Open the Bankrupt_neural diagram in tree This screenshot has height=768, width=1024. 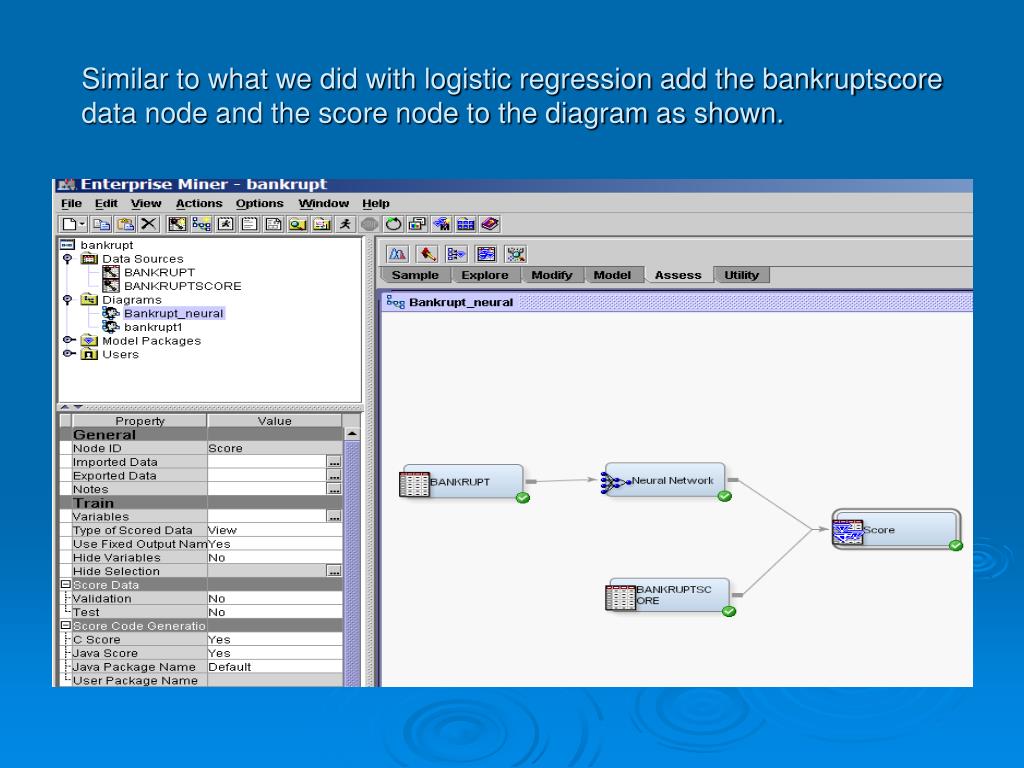[174, 313]
